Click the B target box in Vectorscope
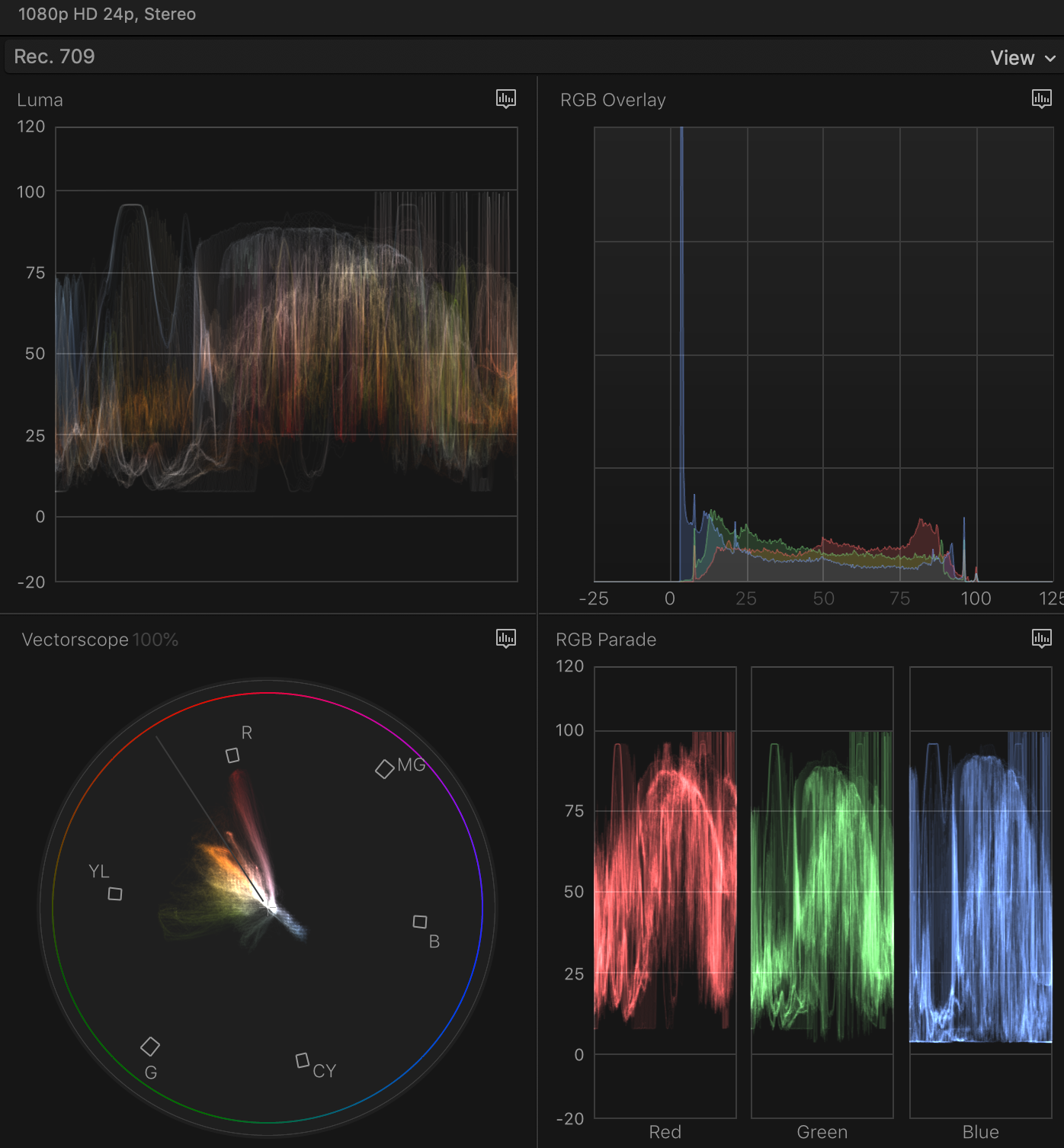 point(420,922)
